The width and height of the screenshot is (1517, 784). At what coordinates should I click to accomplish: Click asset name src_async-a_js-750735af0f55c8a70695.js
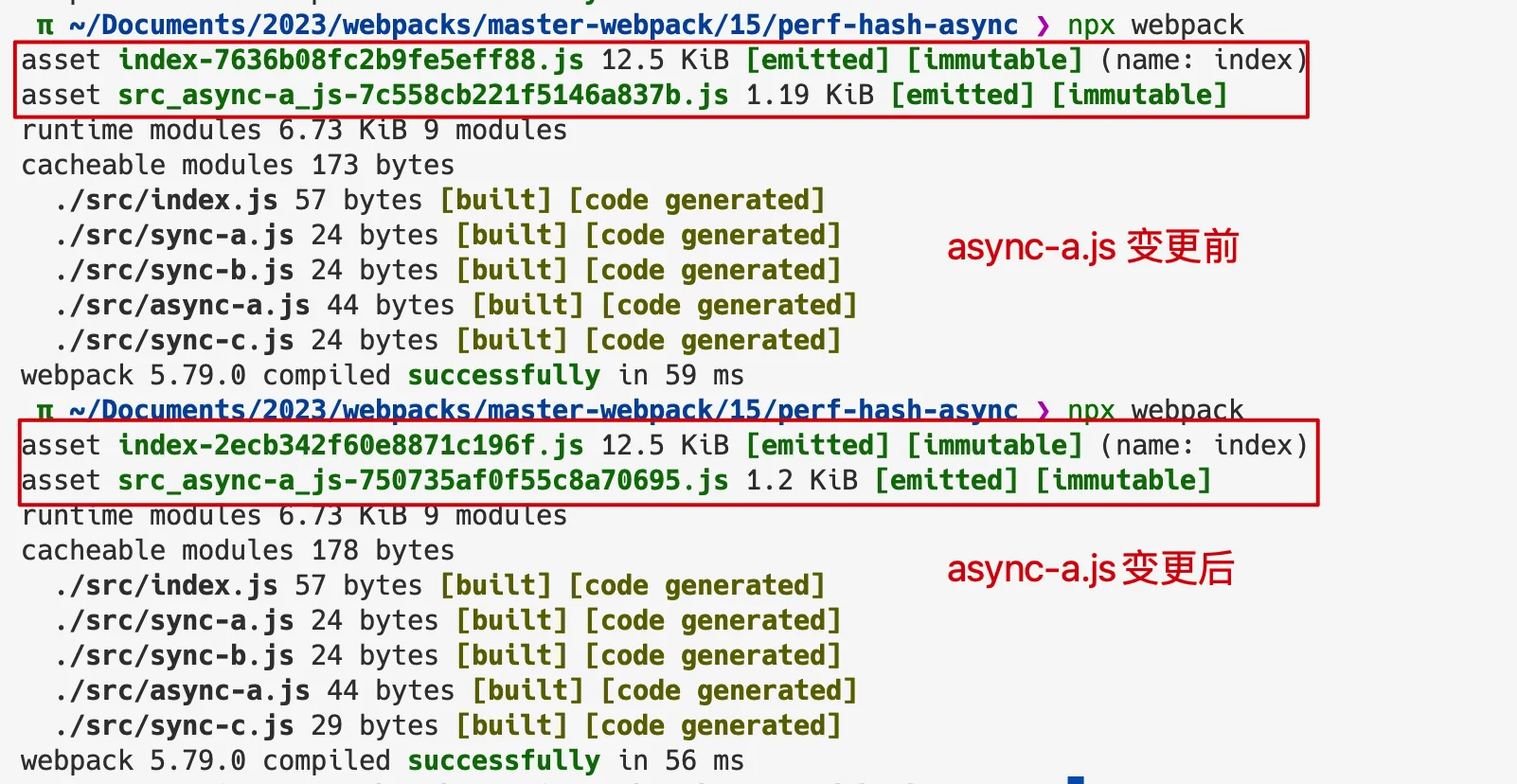click(423, 480)
